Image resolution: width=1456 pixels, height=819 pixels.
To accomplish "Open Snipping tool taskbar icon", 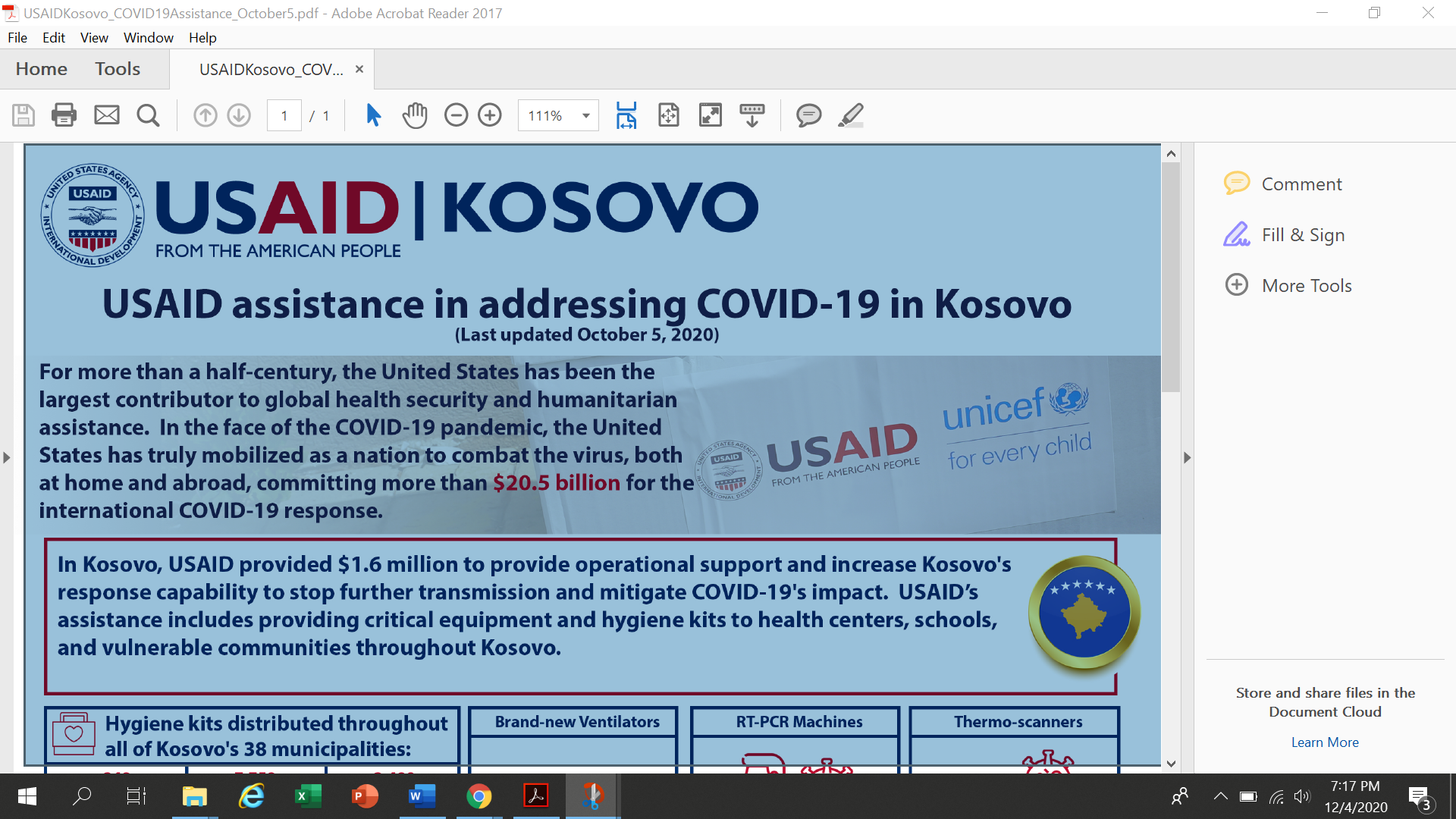I will coord(592,796).
